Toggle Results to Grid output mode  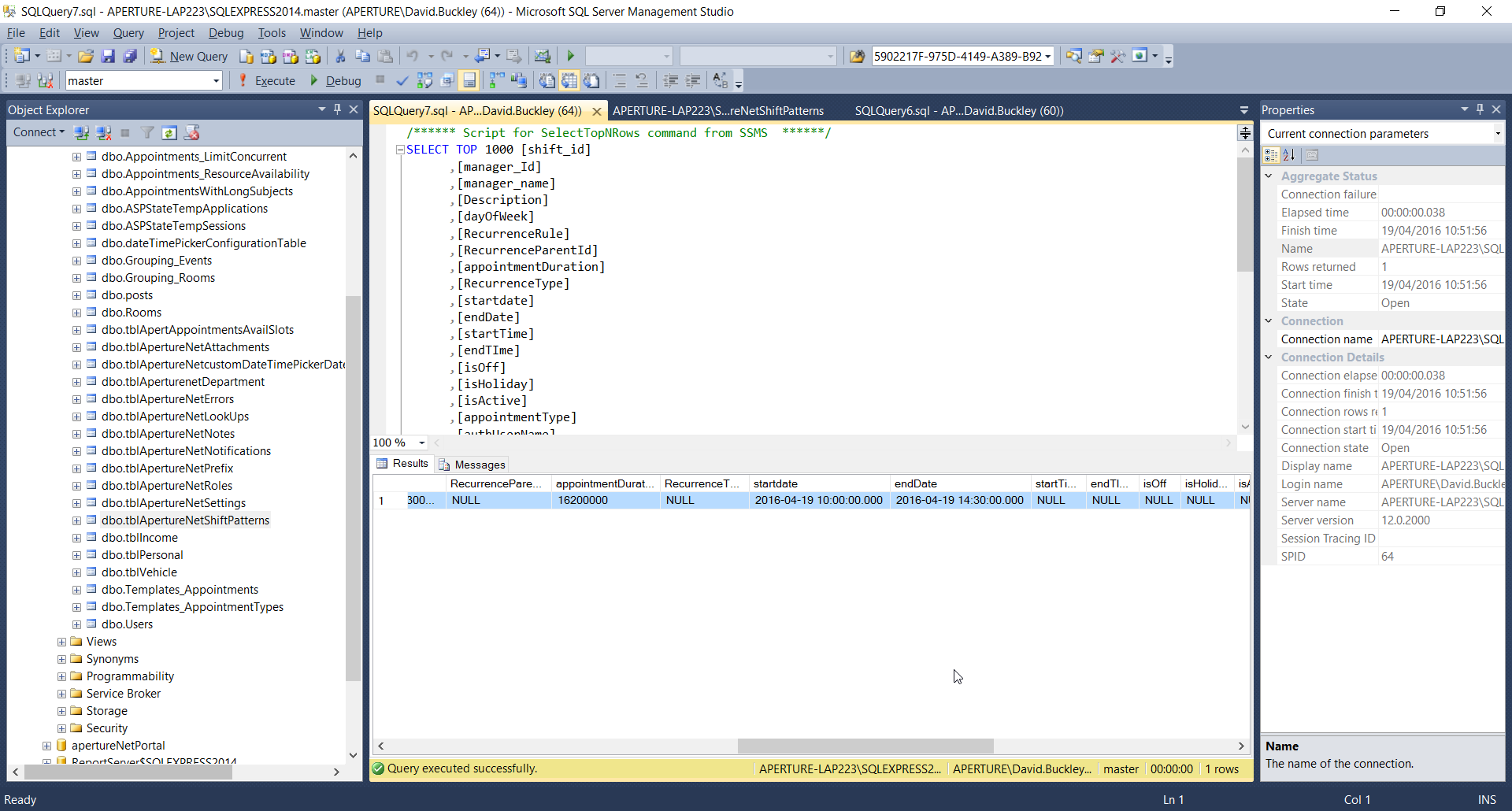point(569,81)
